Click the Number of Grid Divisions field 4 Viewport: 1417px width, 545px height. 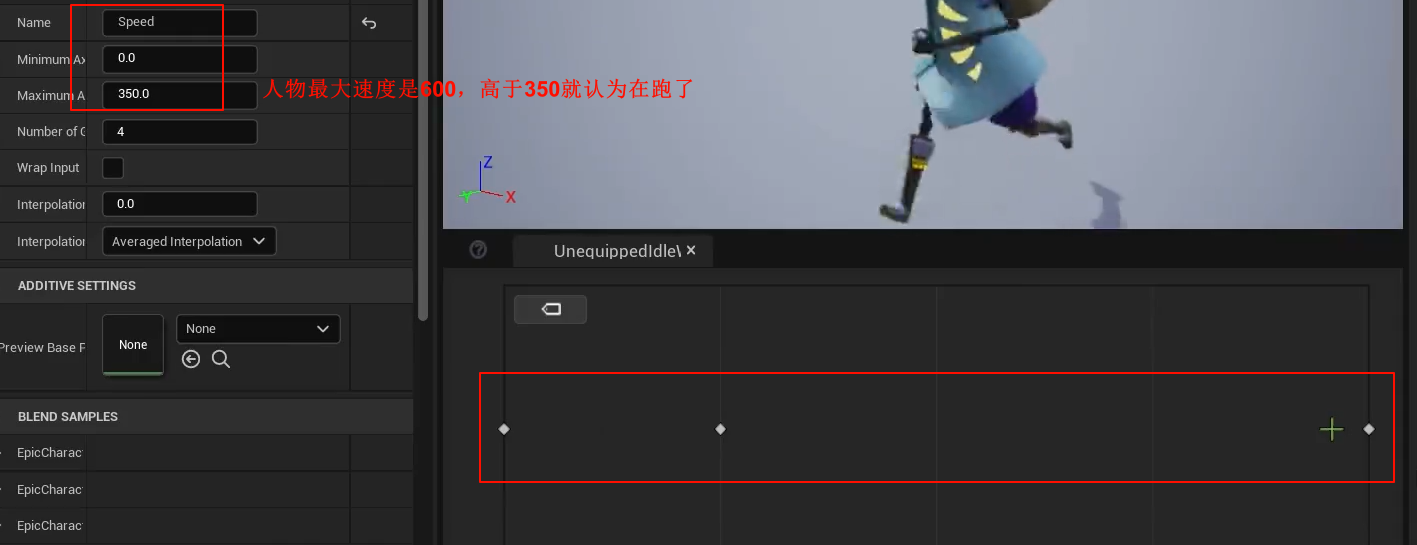point(180,131)
